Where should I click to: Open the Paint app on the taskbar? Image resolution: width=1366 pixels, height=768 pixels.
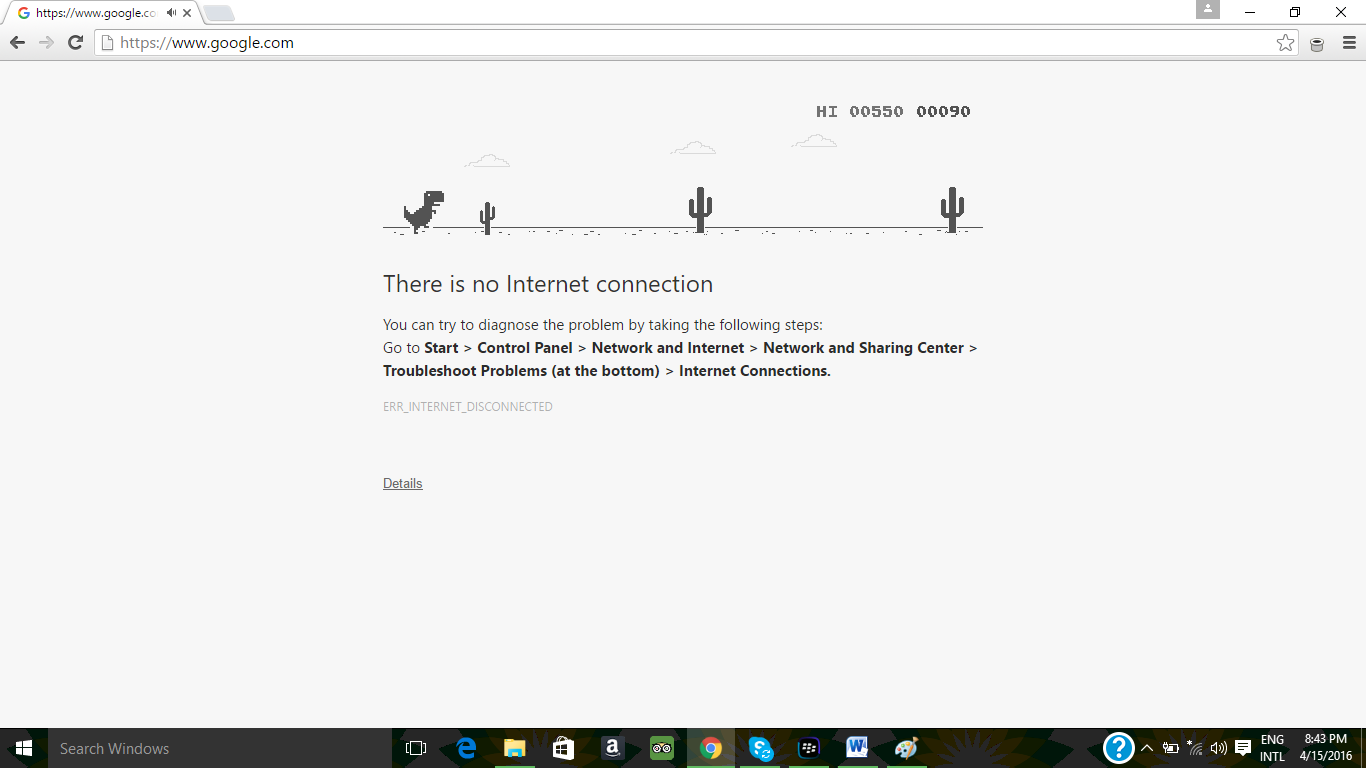click(x=906, y=748)
